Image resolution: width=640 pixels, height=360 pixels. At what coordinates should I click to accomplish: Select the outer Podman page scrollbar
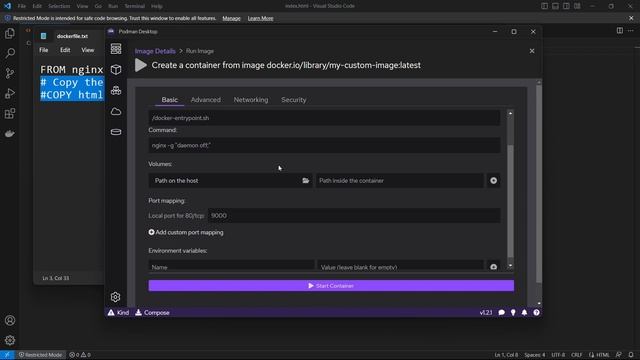(x=539, y=184)
